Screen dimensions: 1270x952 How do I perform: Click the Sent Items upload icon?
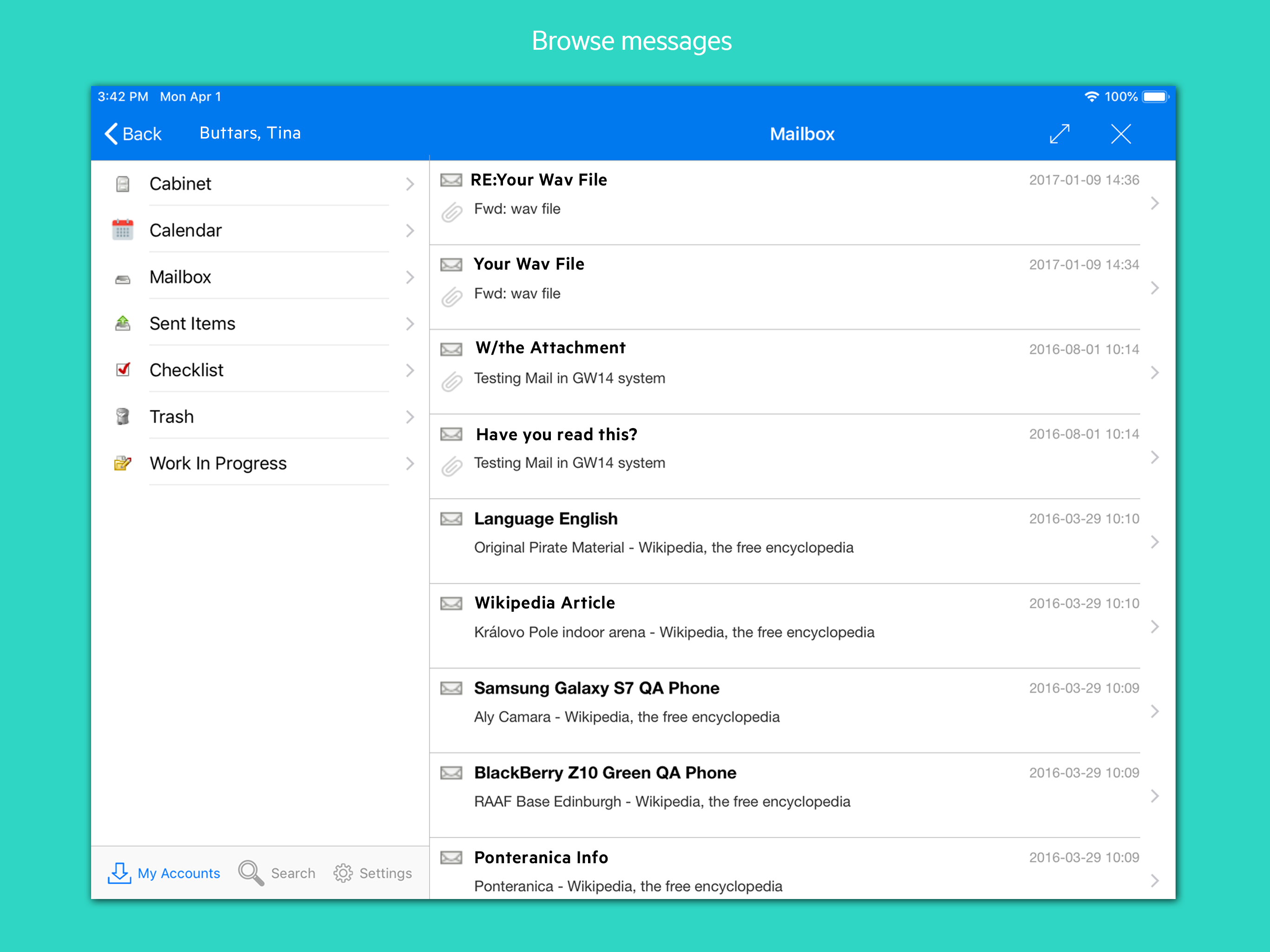(x=122, y=324)
